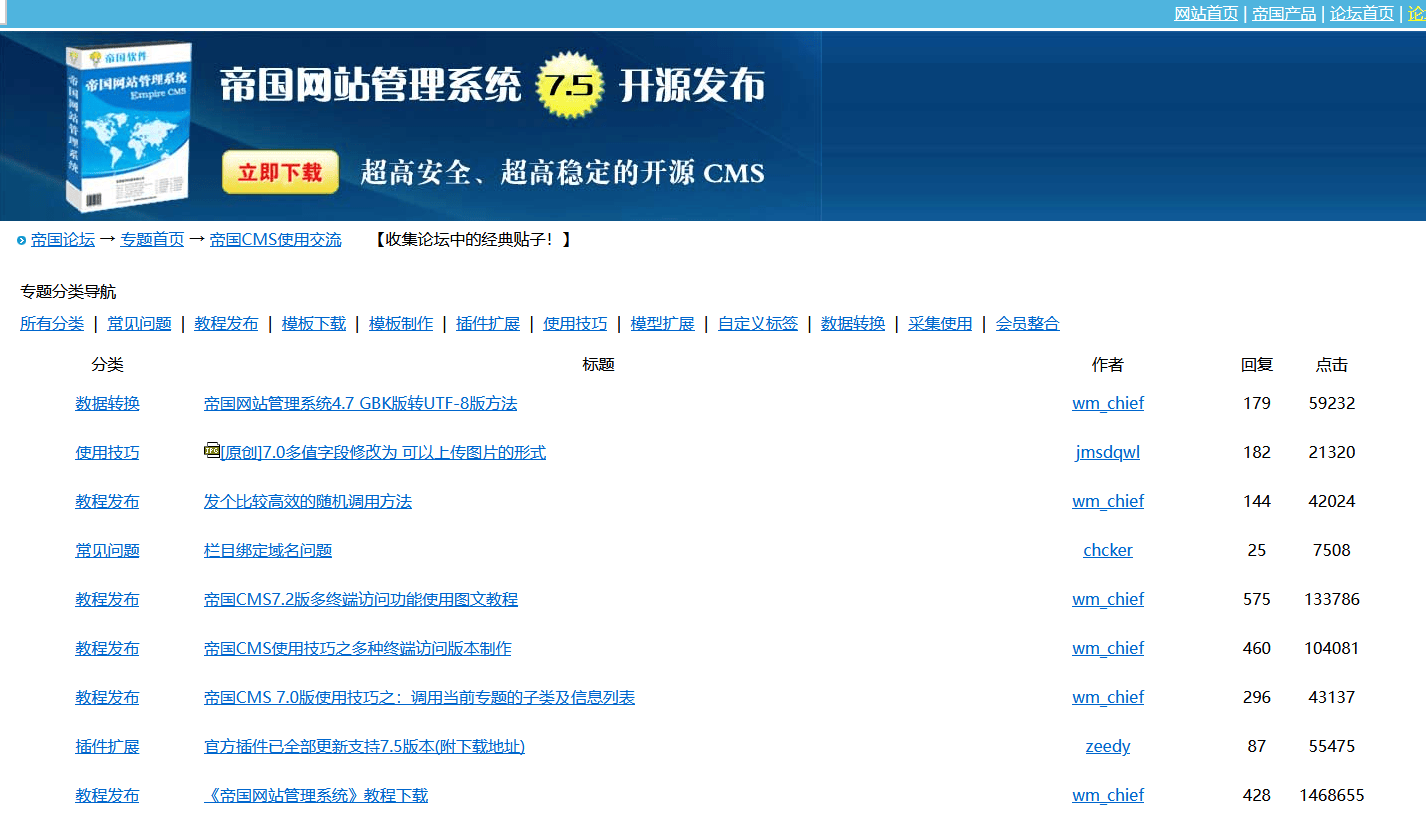
Task: Open author wm_chief on the 随机调用方法 row
Action: click(1108, 502)
